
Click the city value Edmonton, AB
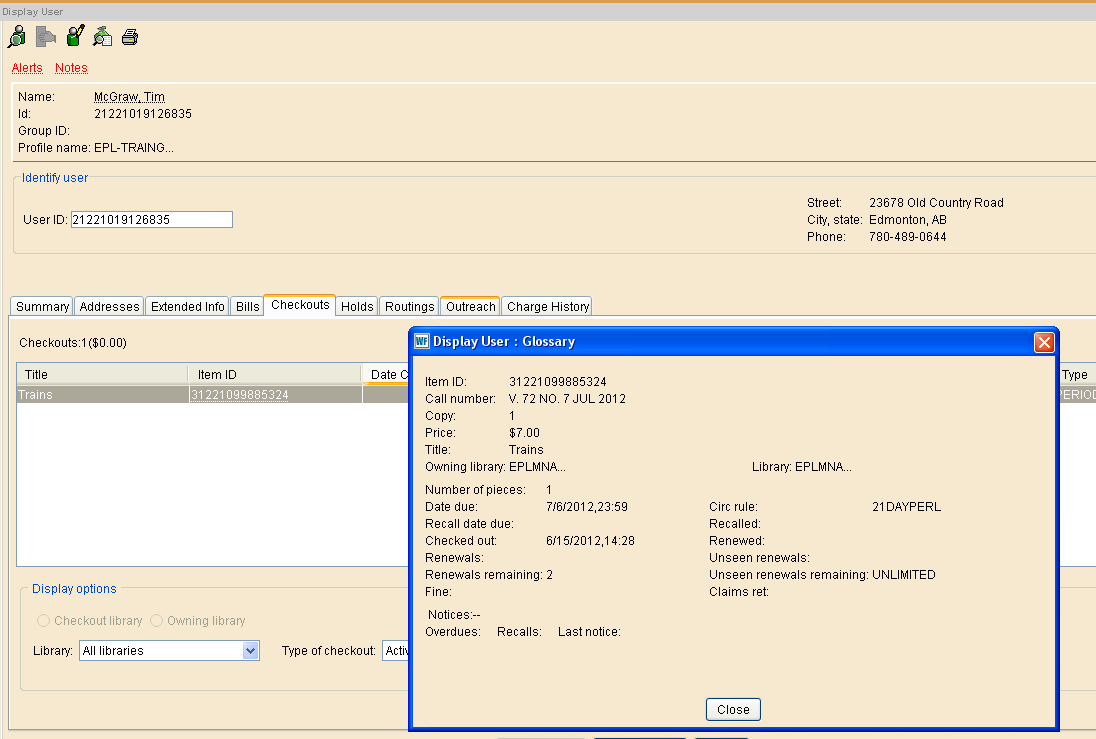click(x=907, y=220)
